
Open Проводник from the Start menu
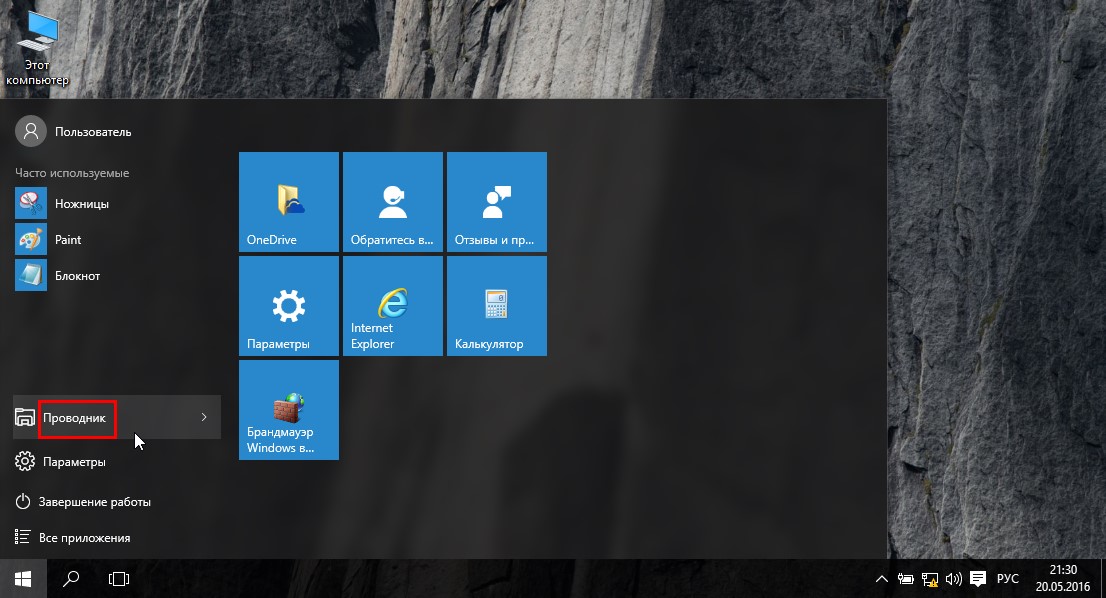pyautogui.click(x=76, y=418)
